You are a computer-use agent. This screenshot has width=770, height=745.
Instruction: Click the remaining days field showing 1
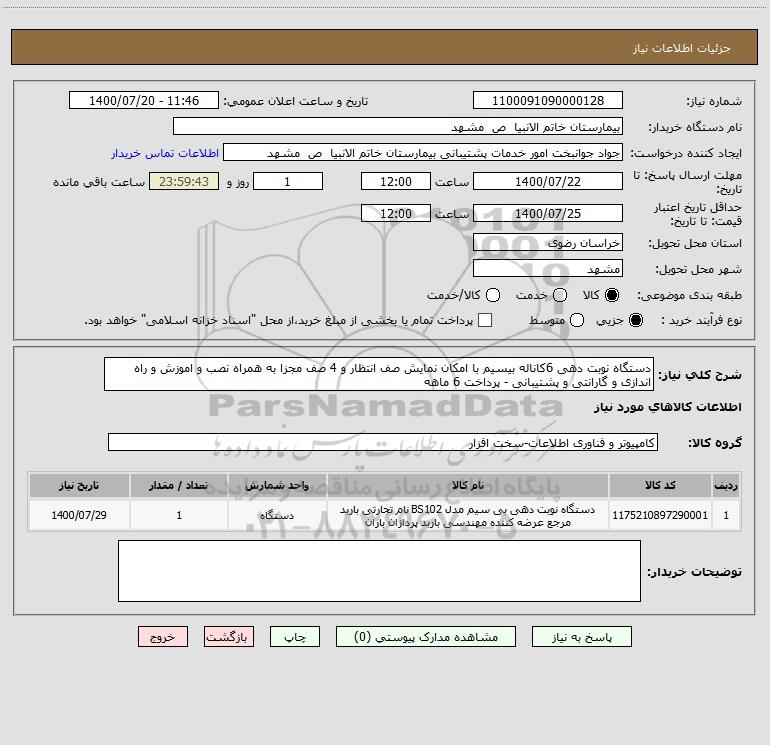288,181
